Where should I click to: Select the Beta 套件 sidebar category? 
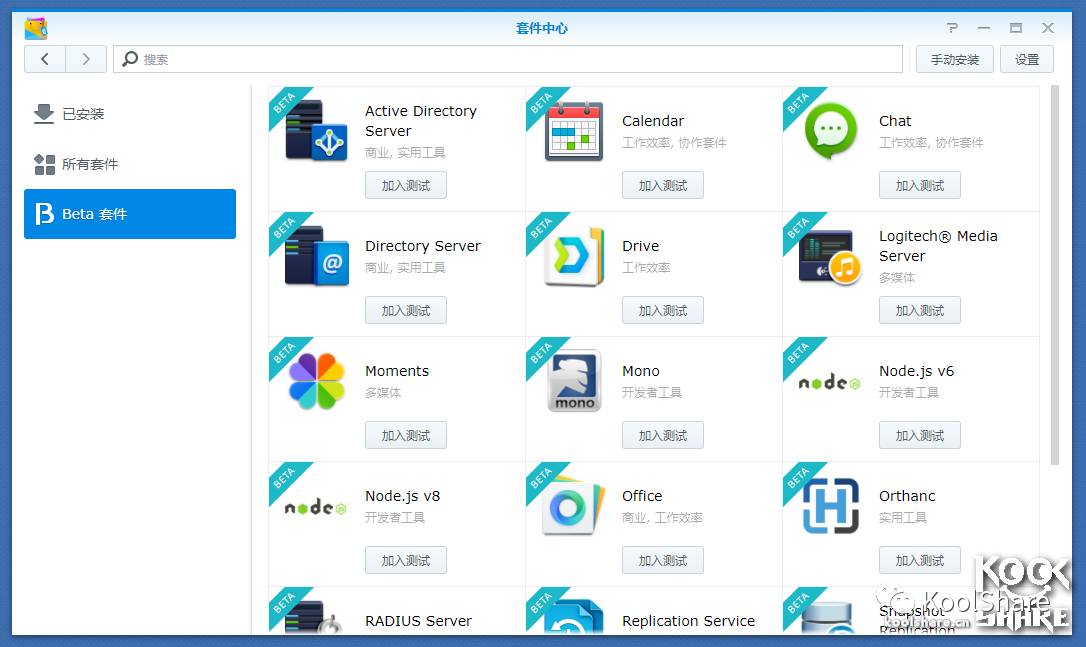click(x=130, y=214)
